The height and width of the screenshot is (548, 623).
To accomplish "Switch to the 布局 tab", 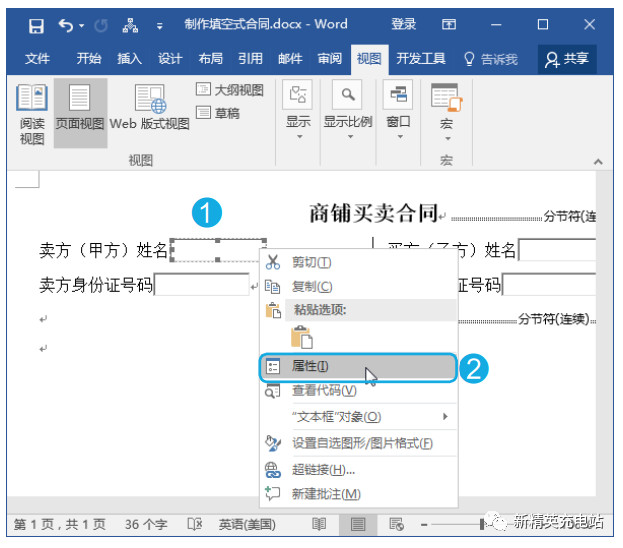I will coord(211,59).
